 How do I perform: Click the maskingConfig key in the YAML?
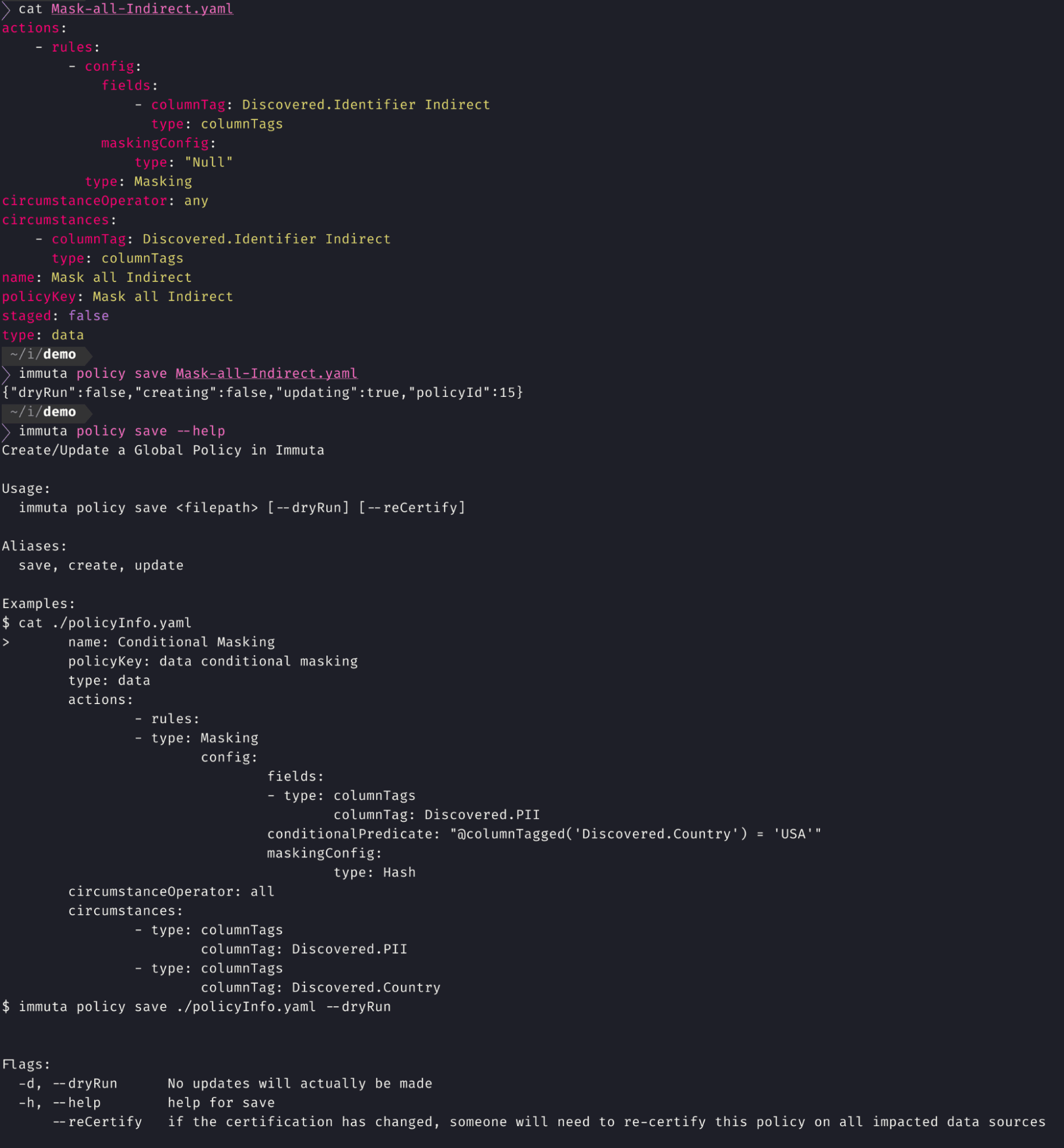(x=156, y=143)
